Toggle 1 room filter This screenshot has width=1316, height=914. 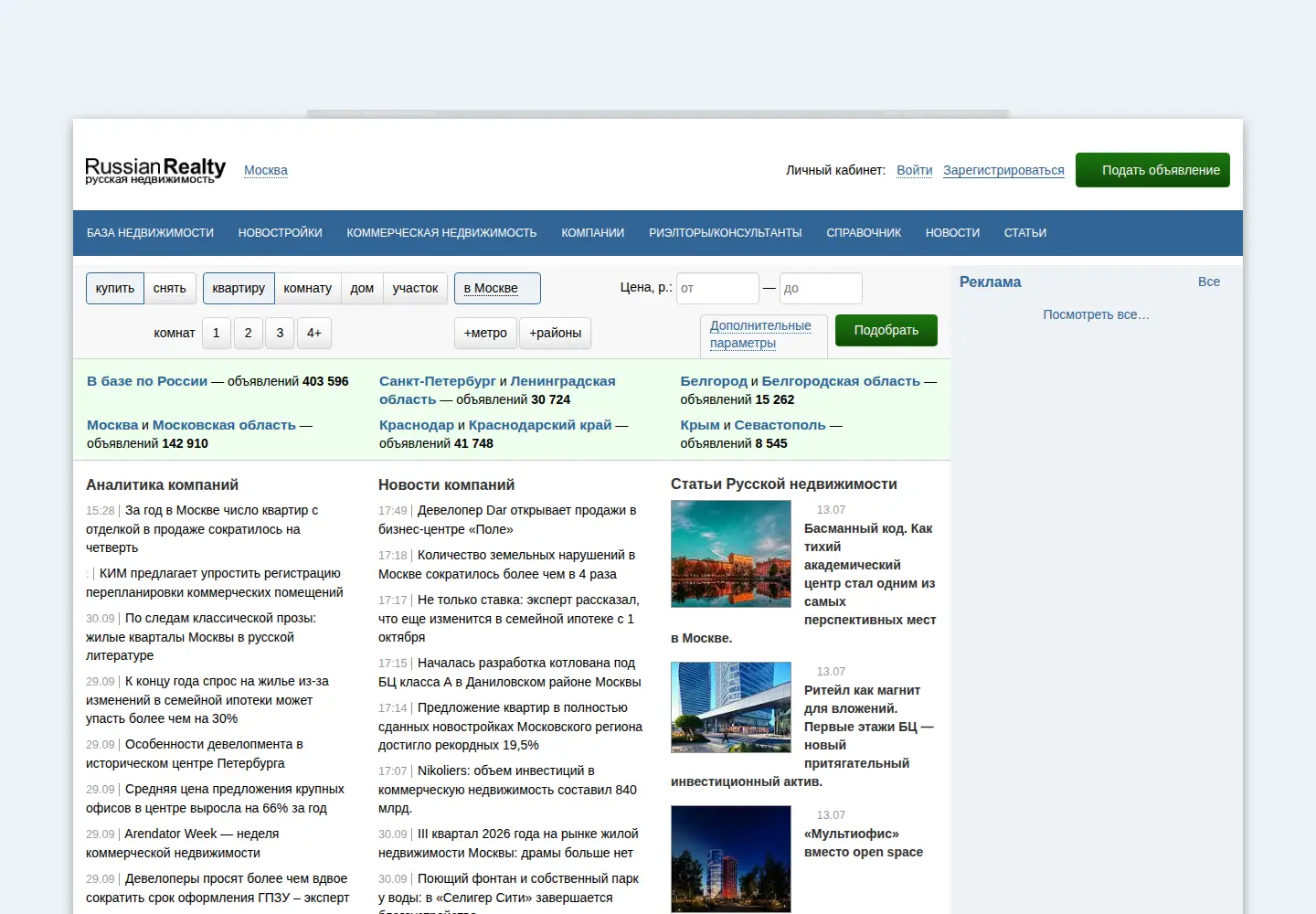(217, 333)
